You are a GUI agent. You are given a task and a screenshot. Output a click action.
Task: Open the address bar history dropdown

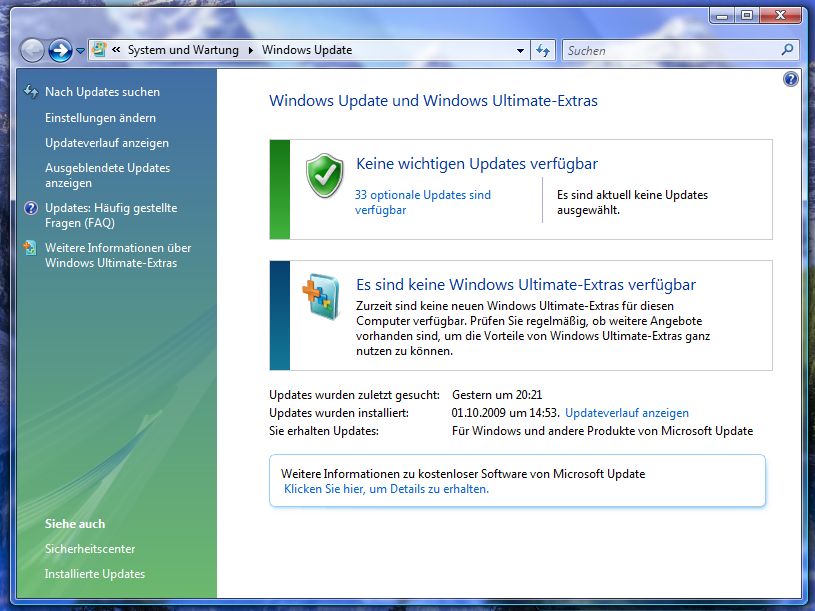520,50
